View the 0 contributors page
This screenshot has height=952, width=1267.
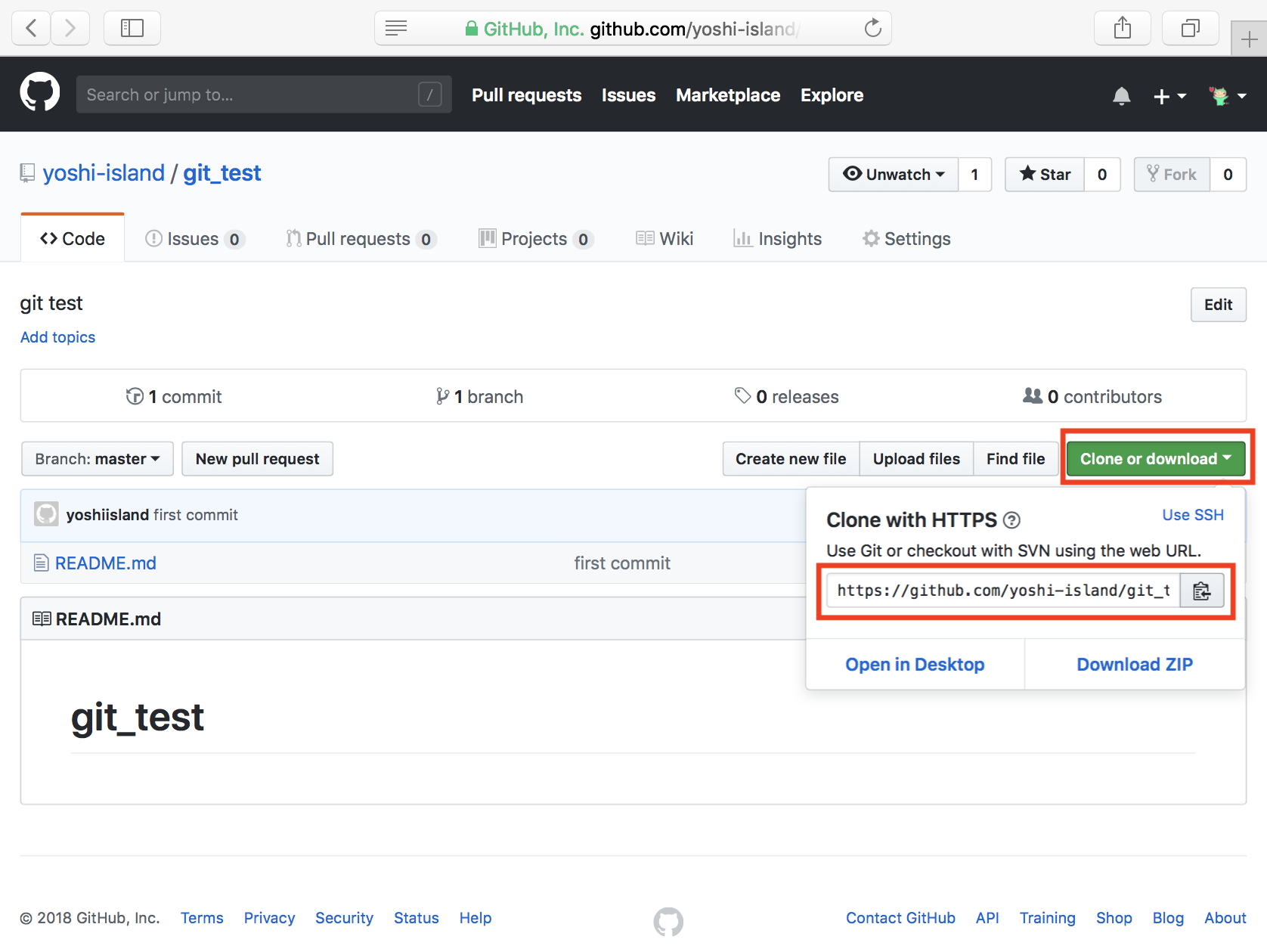coord(1092,396)
